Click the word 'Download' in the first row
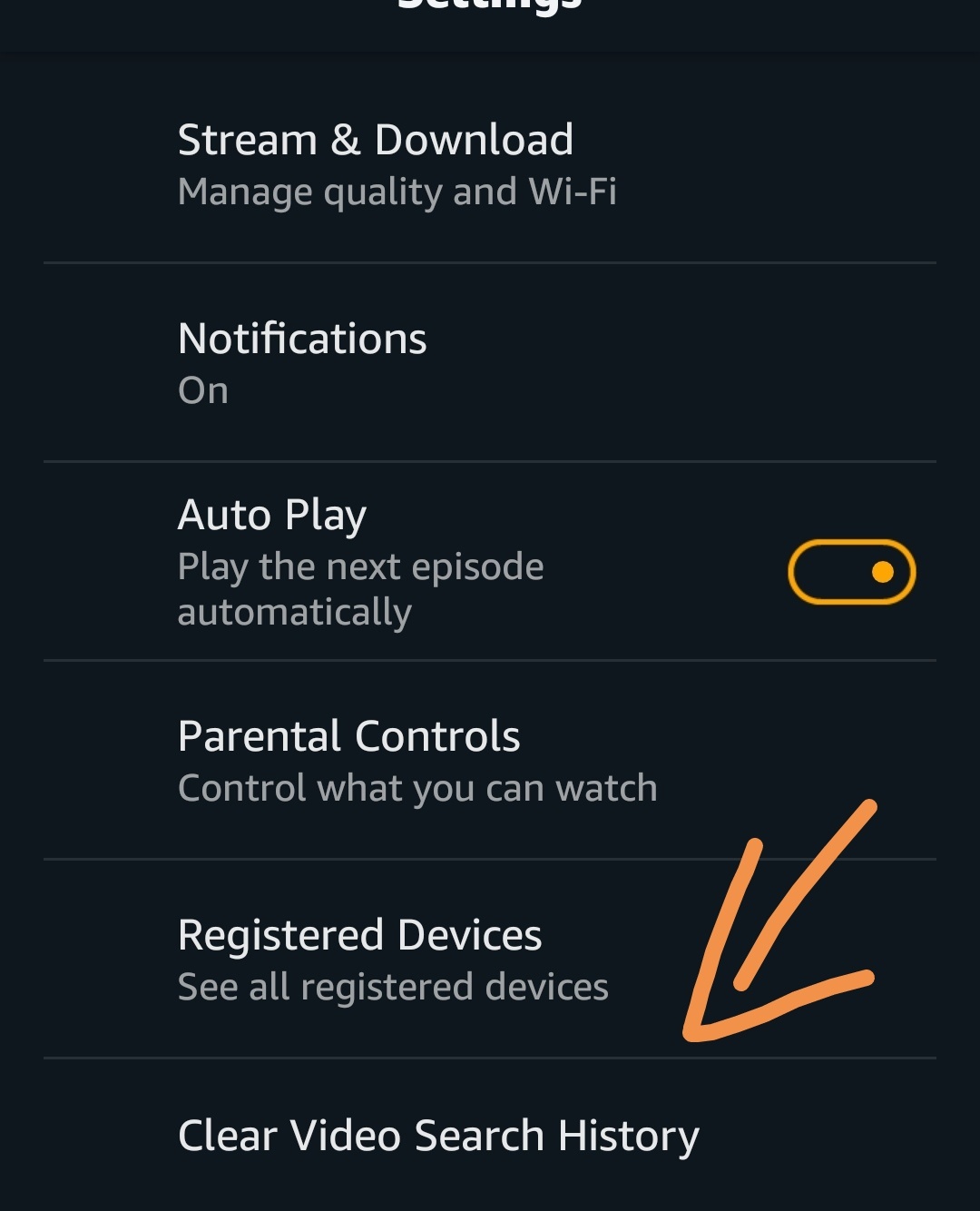The image size is (980, 1211). (x=474, y=140)
